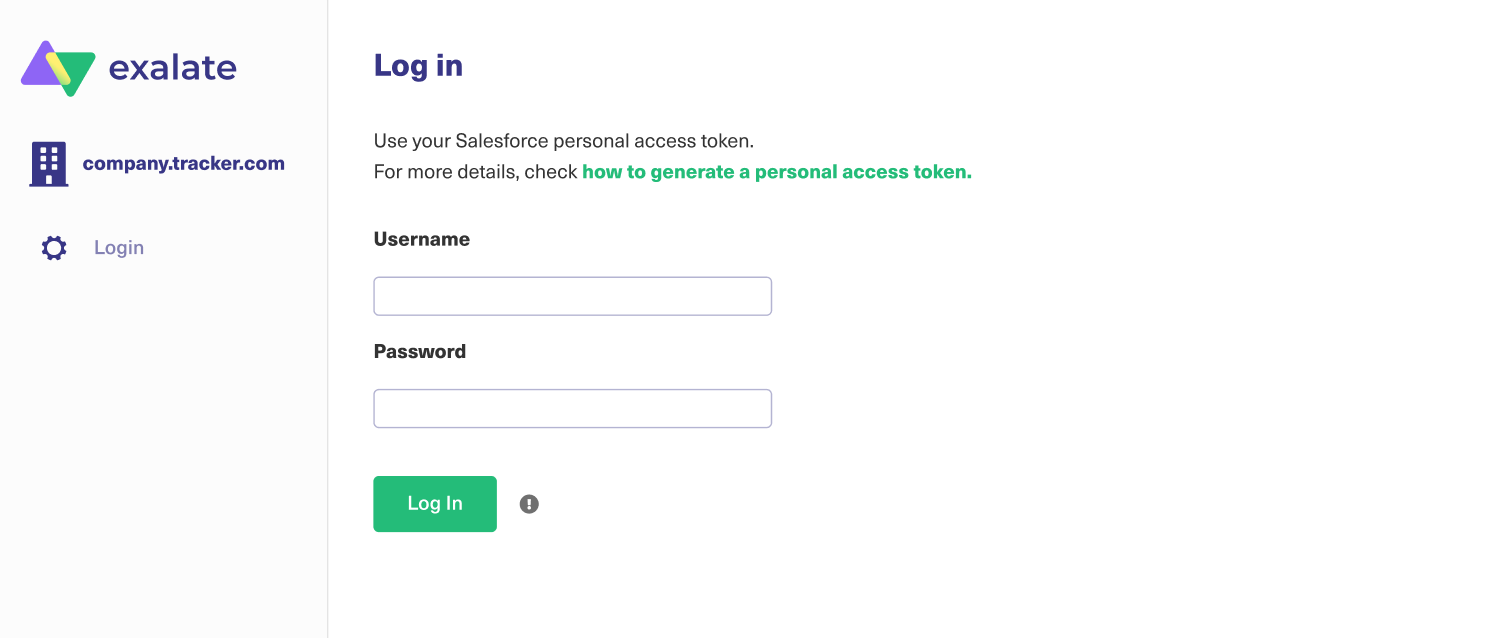Focus the Password input field
1488x638 pixels.
pyautogui.click(x=572, y=408)
